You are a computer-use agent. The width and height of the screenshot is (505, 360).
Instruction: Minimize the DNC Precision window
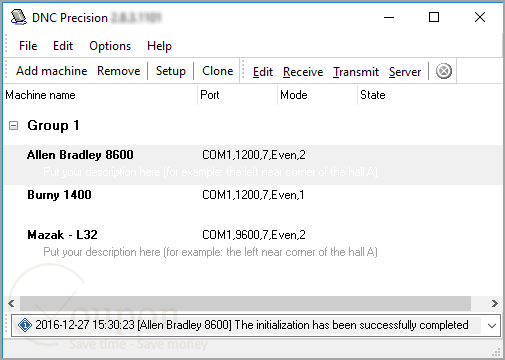click(x=389, y=17)
